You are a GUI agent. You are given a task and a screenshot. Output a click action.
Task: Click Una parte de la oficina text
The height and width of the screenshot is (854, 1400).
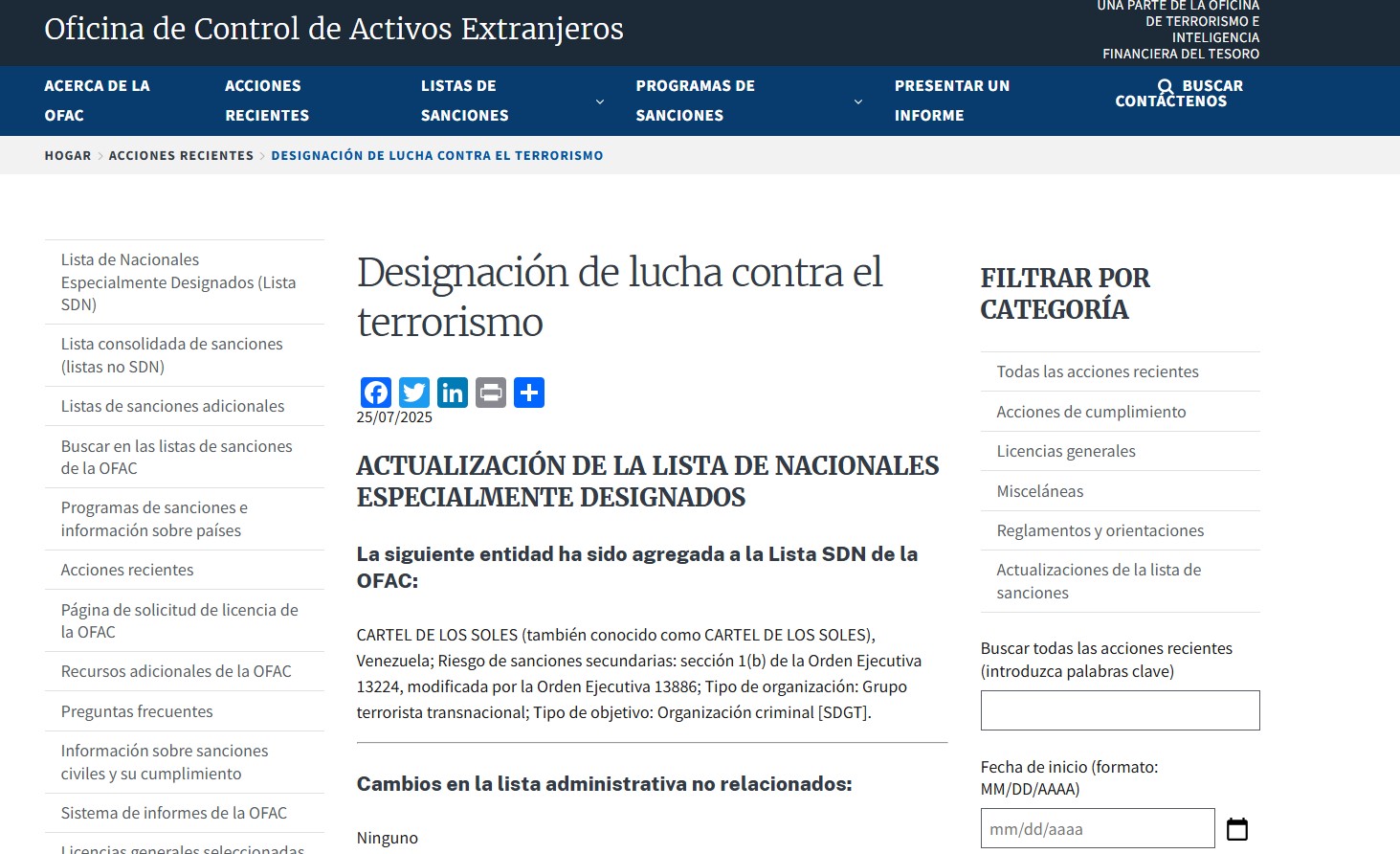(1179, 30)
